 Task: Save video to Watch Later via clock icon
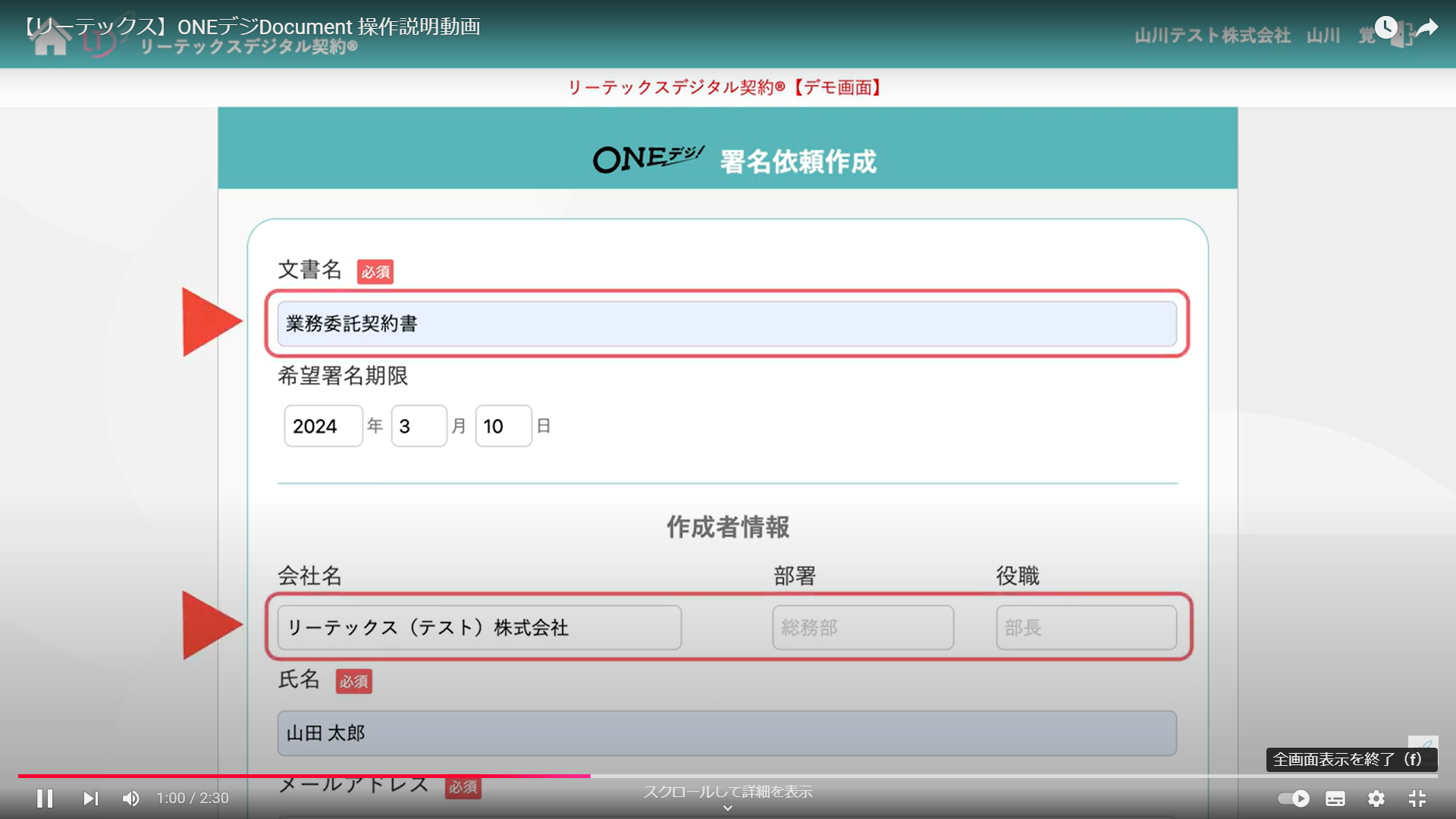(x=1386, y=27)
